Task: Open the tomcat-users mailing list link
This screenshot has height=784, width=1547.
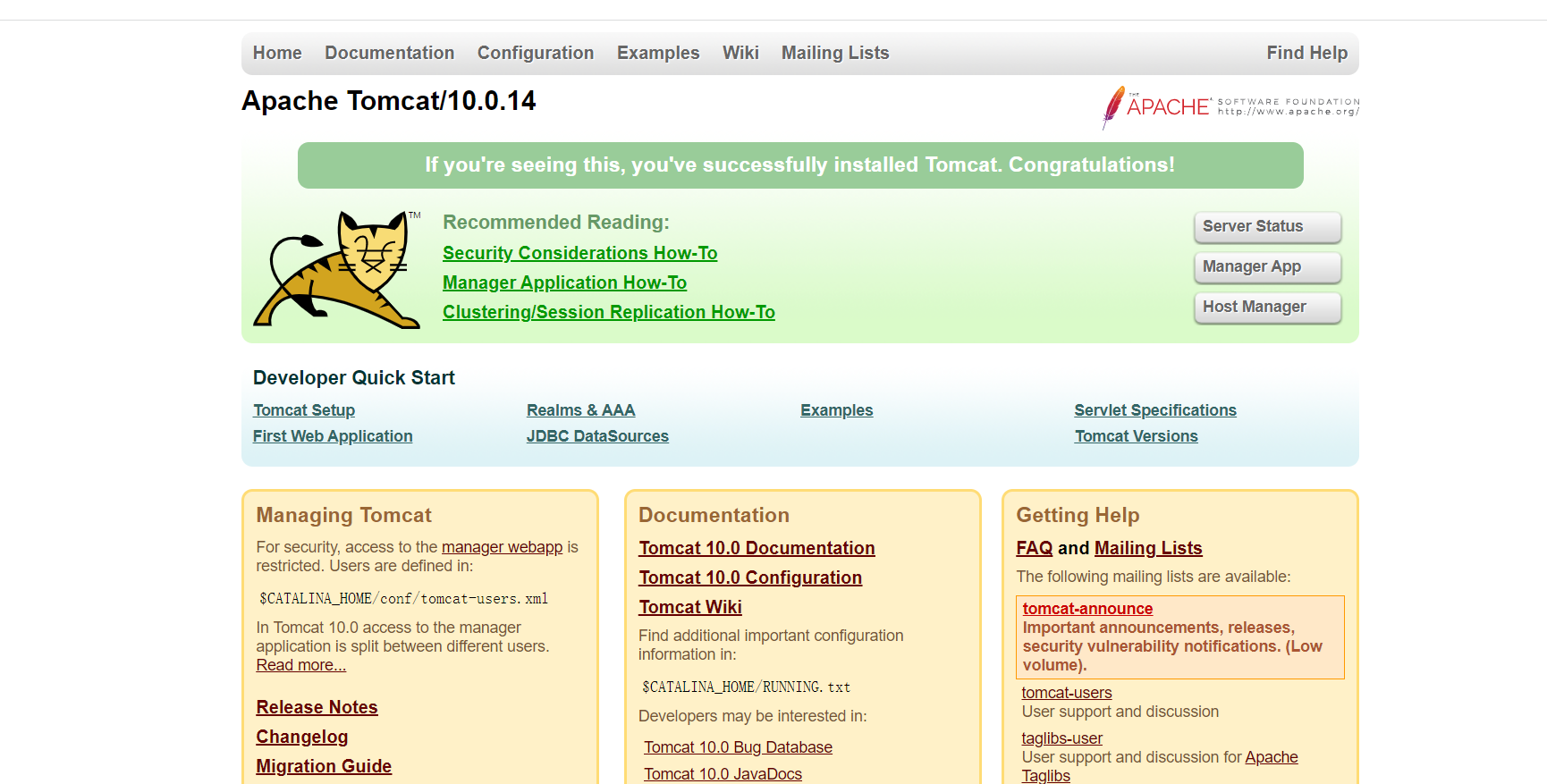Action: coord(1067,693)
